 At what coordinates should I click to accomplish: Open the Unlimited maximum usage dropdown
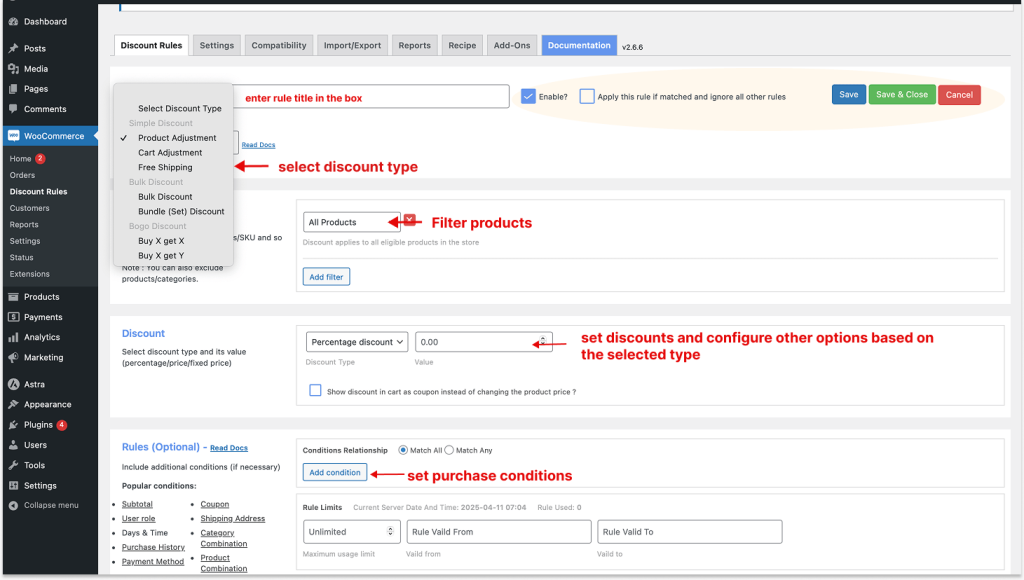(x=351, y=531)
